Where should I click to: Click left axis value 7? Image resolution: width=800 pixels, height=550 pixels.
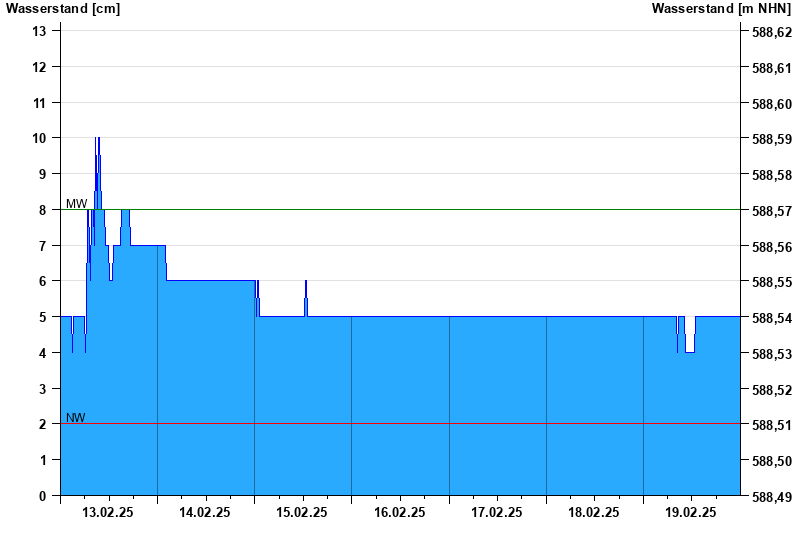[x=42, y=245]
